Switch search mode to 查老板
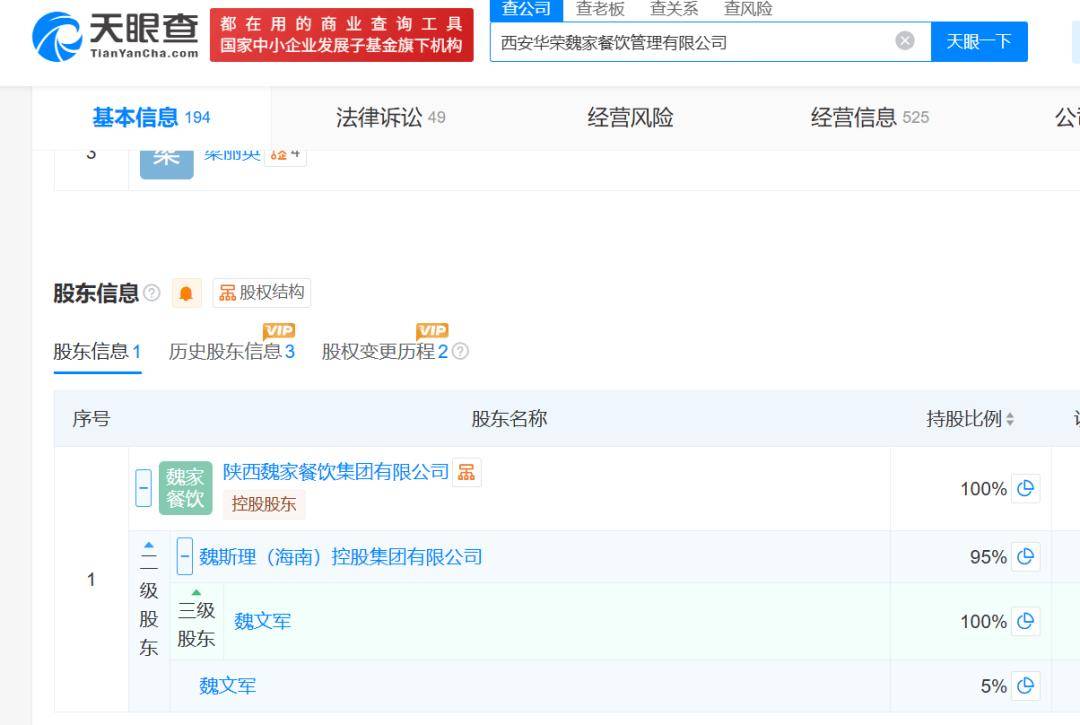This screenshot has height=725, width=1080. coord(600,9)
